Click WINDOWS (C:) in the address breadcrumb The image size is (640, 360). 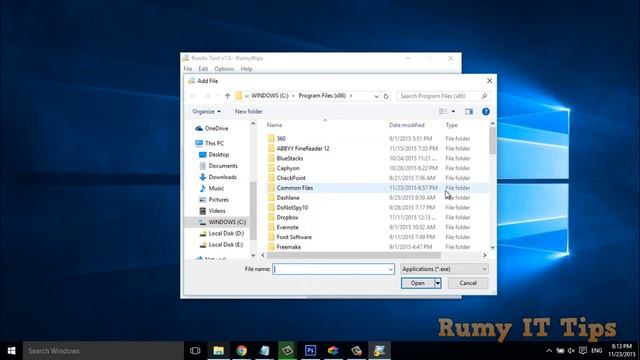point(270,96)
